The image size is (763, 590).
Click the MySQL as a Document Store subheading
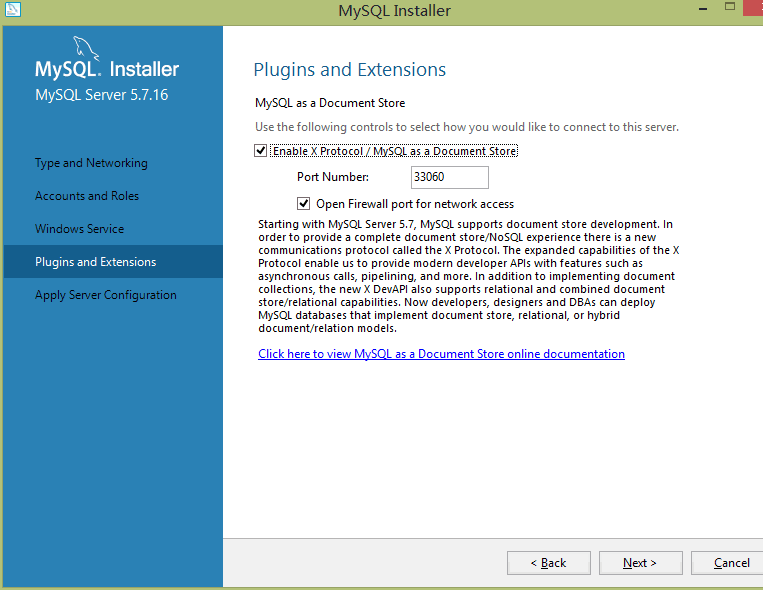click(330, 103)
